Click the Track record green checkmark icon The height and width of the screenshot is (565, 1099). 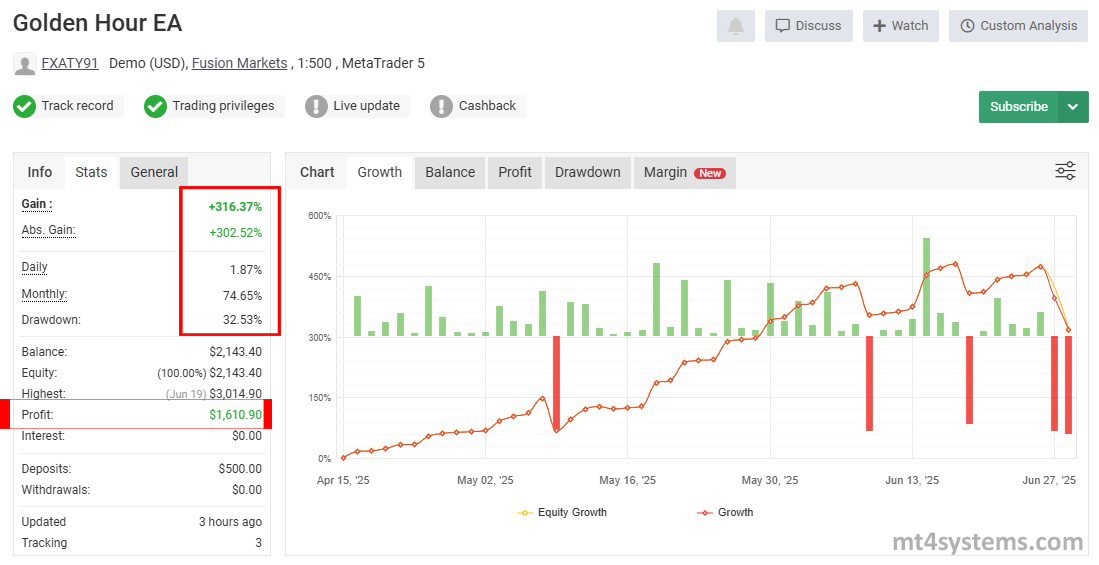[x=25, y=106]
